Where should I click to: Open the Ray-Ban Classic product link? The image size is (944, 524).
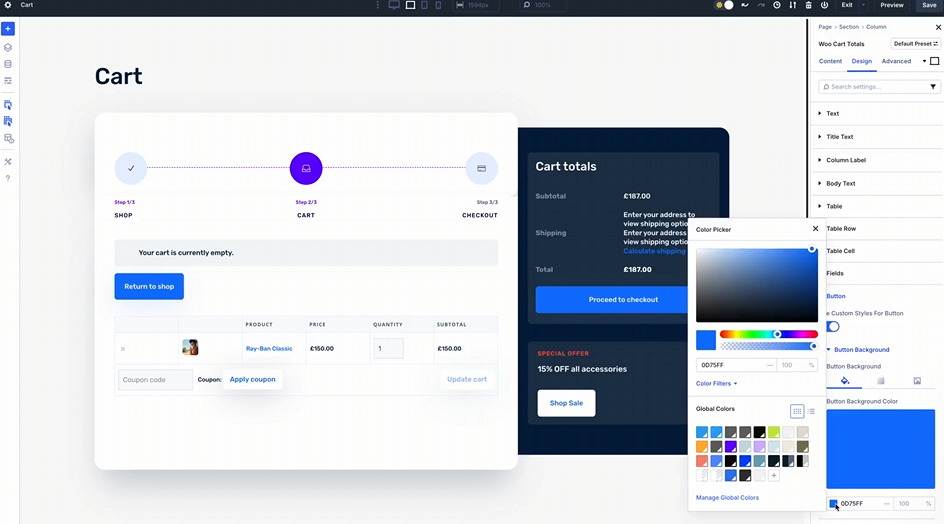269,349
